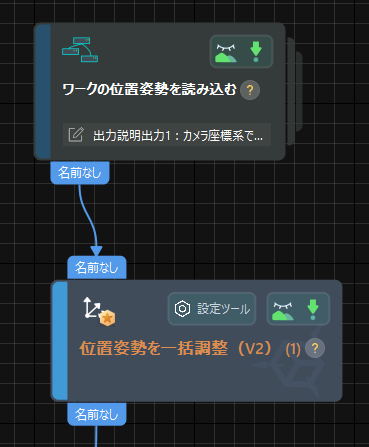Click the green down-arrow icon on the ワークの位置姿勢を読み込む step

(256, 52)
